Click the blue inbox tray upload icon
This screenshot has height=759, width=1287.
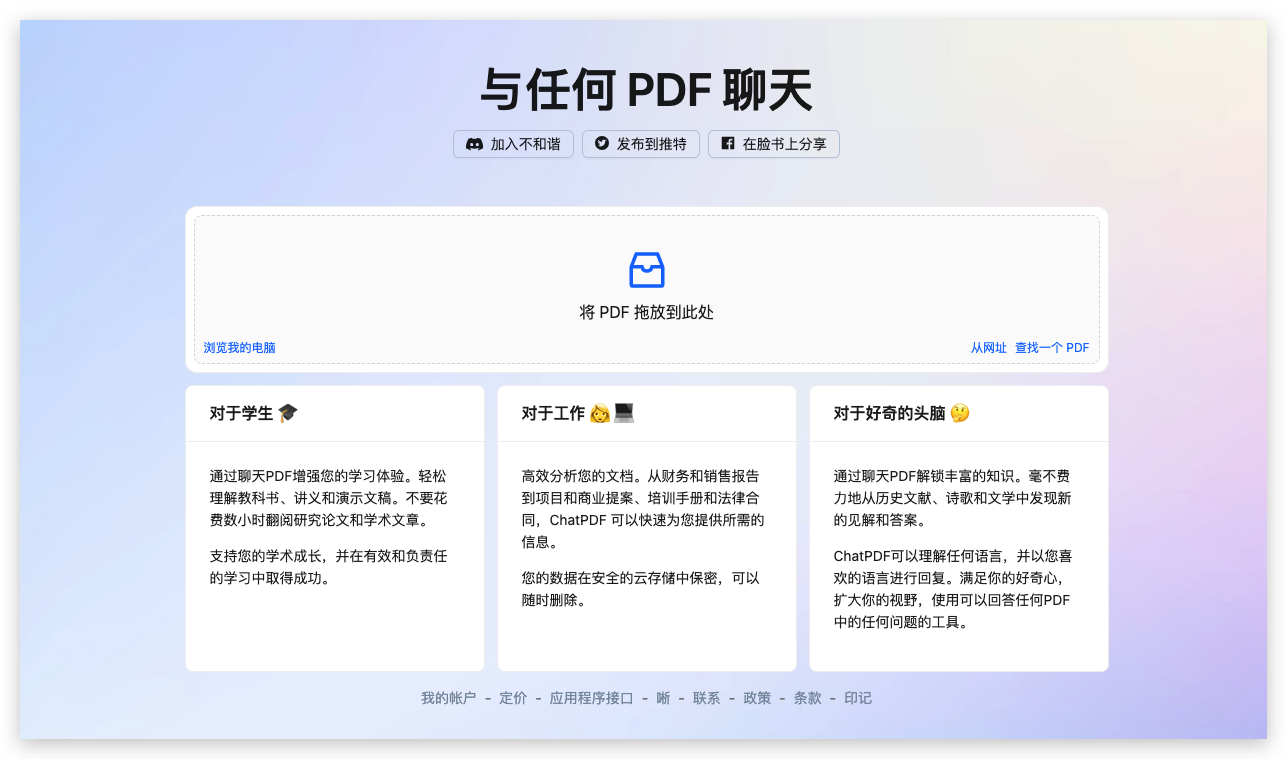click(x=647, y=270)
